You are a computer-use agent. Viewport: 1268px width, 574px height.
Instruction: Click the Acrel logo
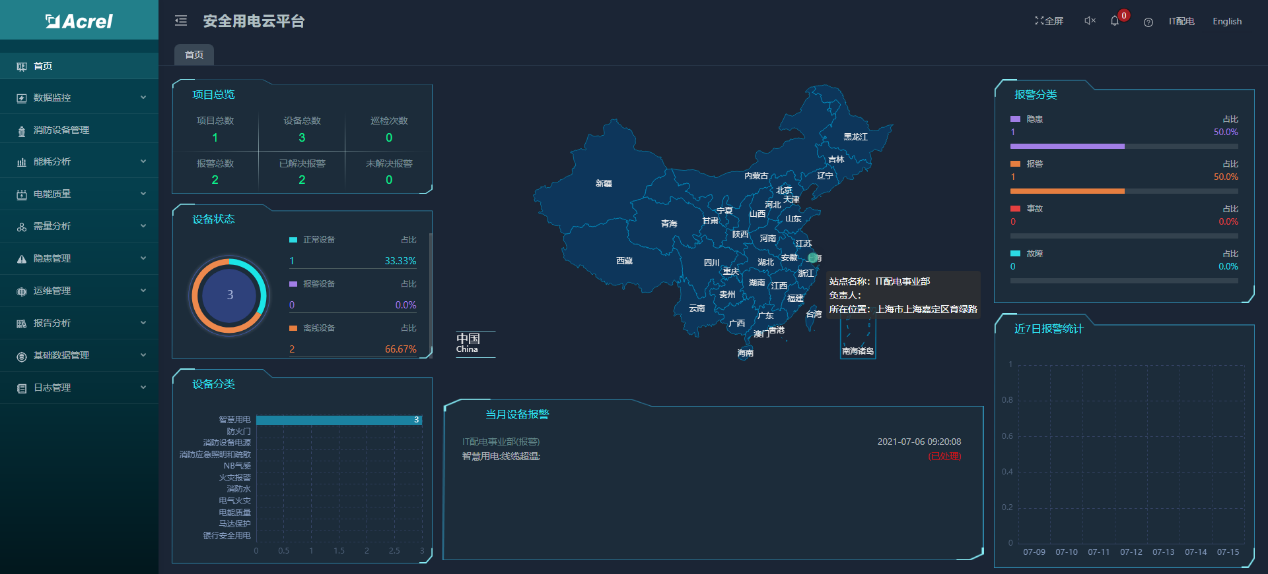(79, 21)
